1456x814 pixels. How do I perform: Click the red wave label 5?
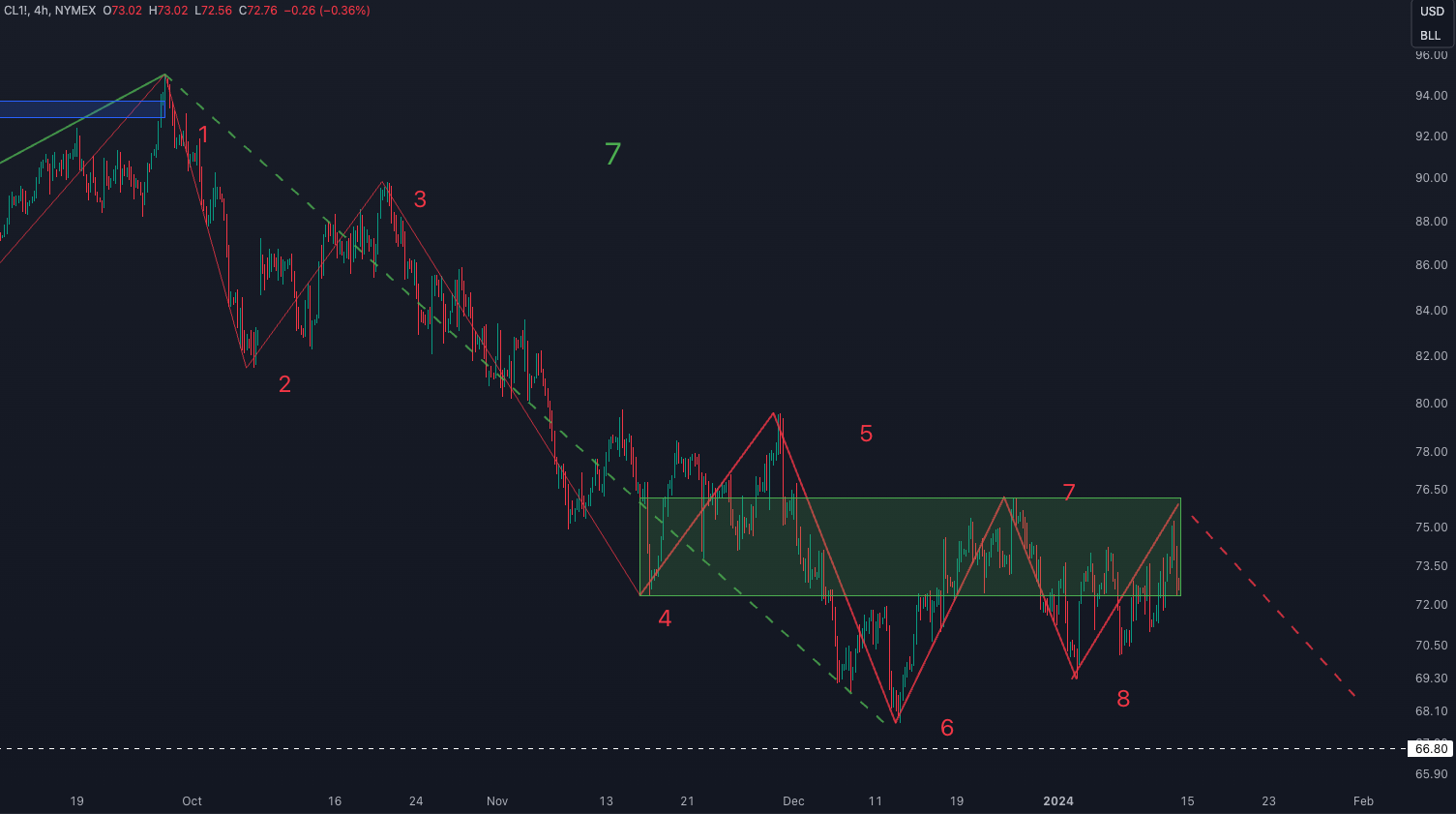tap(866, 434)
